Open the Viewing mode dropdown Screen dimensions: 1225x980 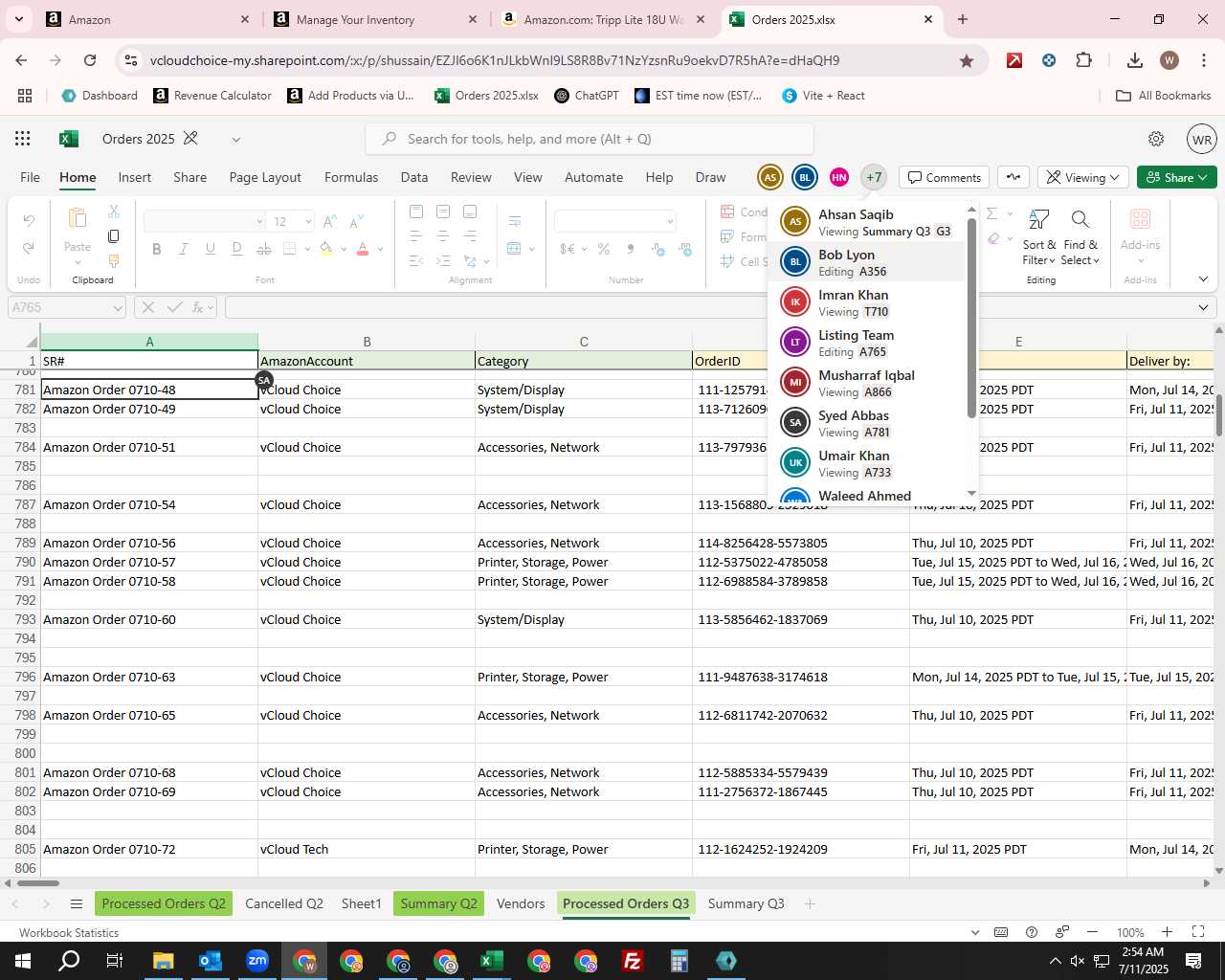[1082, 177]
